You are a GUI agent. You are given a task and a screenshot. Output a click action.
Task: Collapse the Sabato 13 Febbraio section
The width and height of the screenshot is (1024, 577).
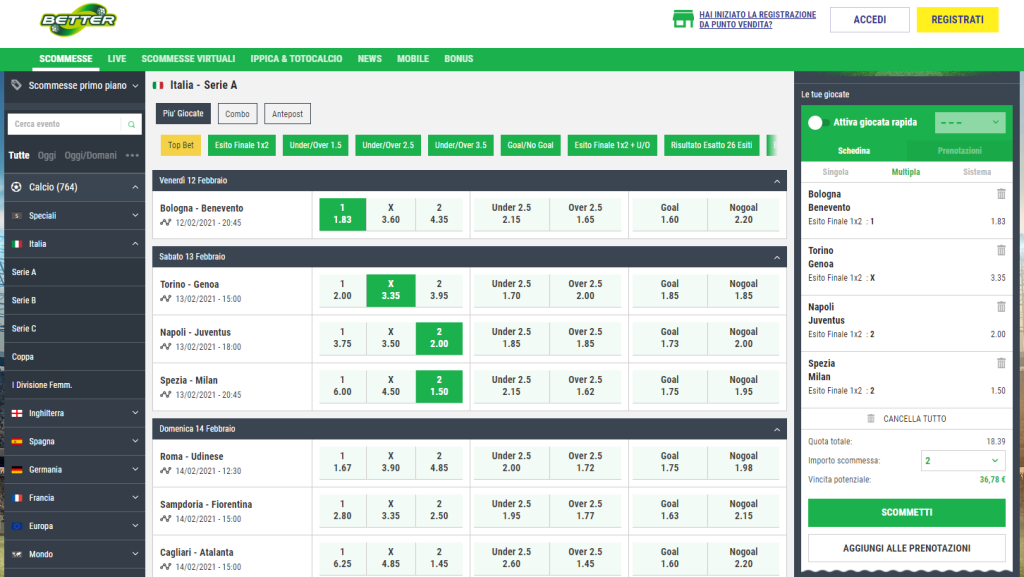point(776,257)
